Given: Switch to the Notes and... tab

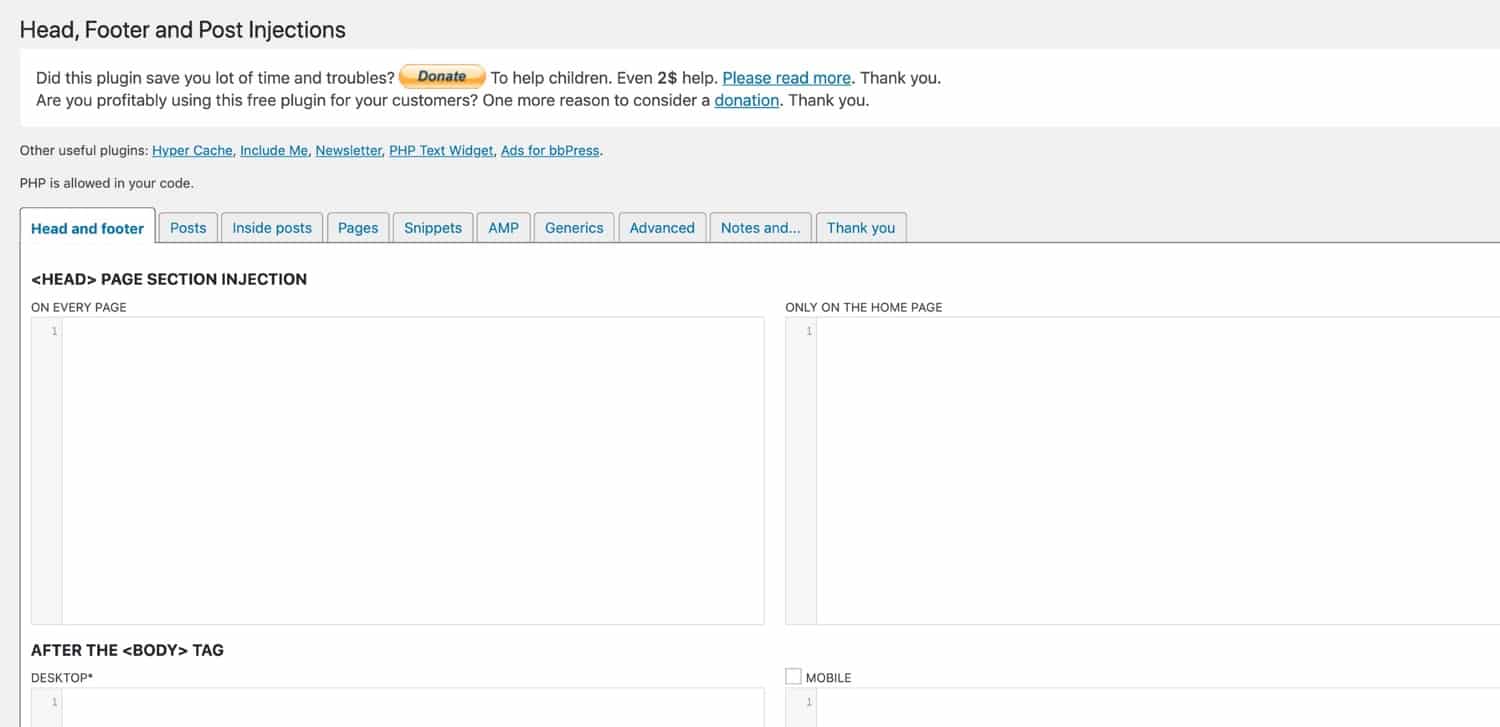Looking at the screenshot, I should coord(760,228).
